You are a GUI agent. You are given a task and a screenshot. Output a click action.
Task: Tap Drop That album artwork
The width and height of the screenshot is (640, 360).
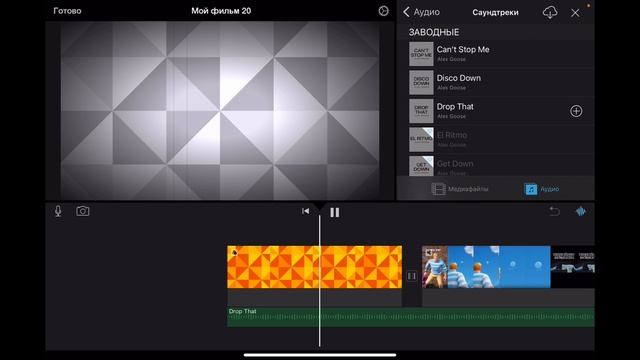coord(421,111)
